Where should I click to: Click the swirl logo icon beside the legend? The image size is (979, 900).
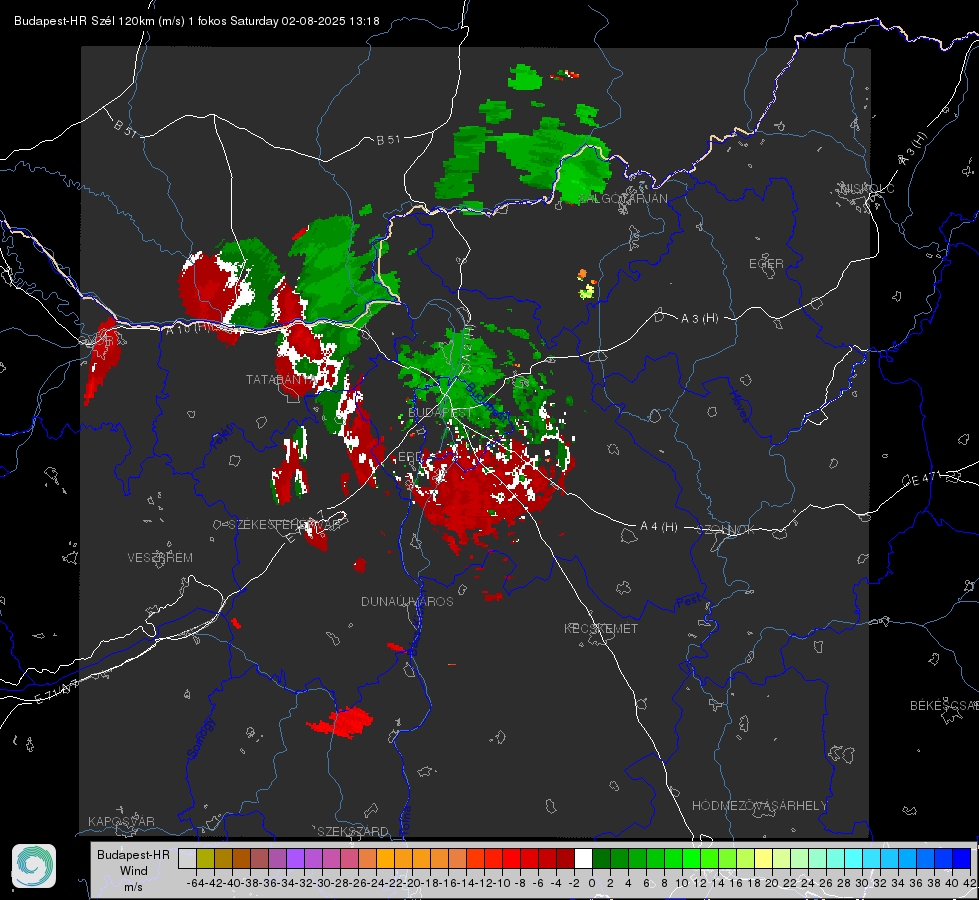(34, 866)
